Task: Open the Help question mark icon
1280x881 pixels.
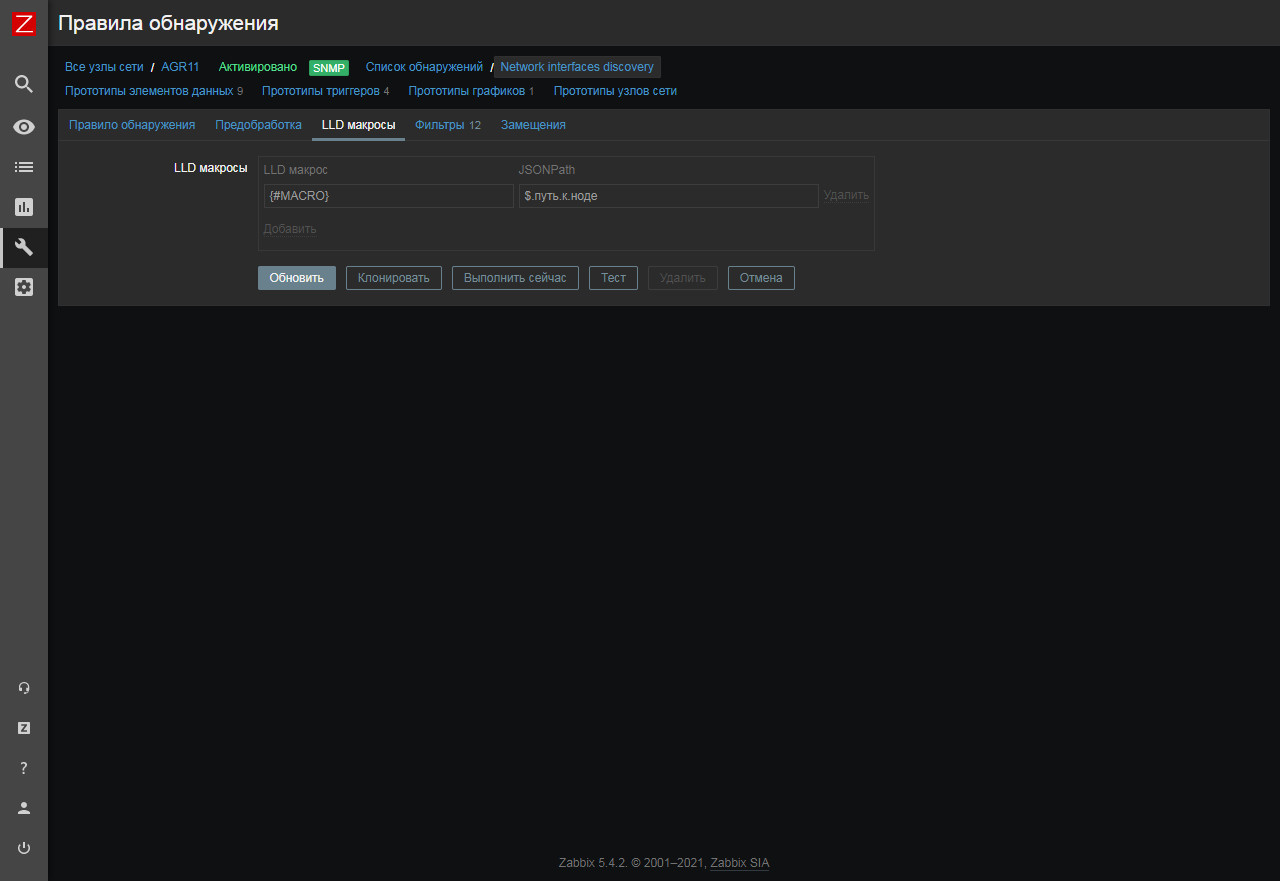Action: coord(24,768)
